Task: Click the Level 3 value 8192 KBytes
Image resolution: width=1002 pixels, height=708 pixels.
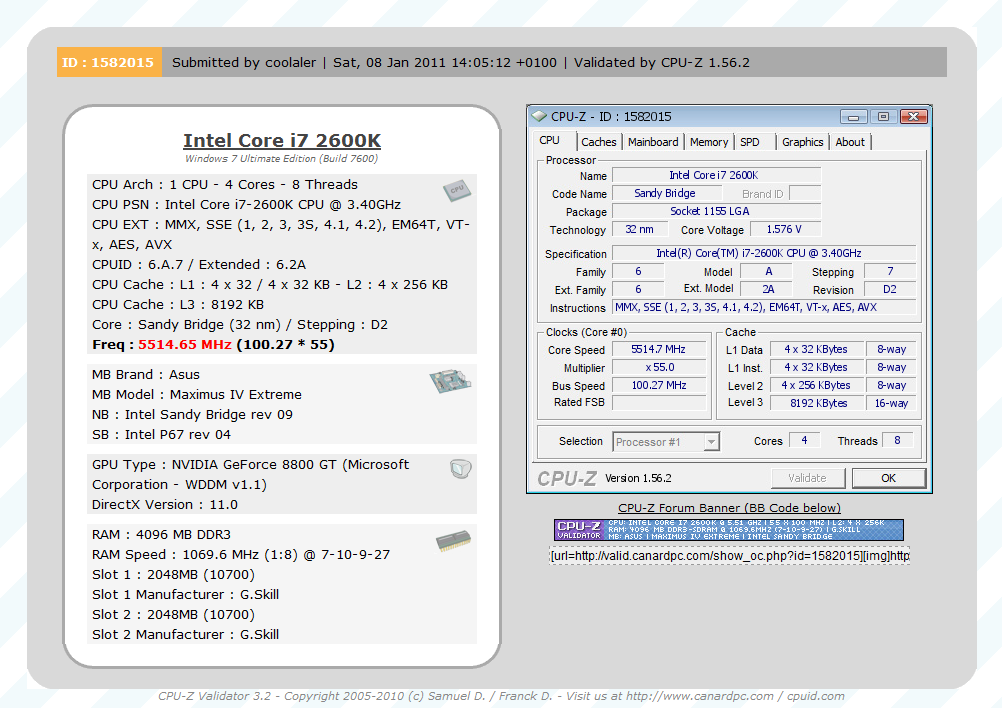Action: (816, 403)
